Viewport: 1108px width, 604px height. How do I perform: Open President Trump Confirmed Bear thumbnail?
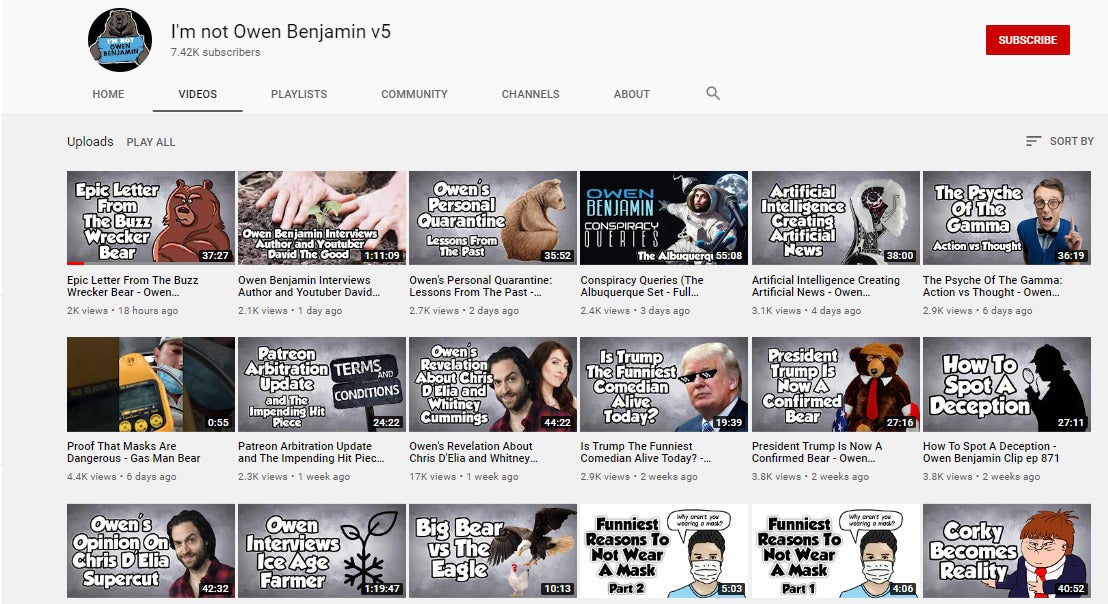pyautogui.click(x=835, y=384)
